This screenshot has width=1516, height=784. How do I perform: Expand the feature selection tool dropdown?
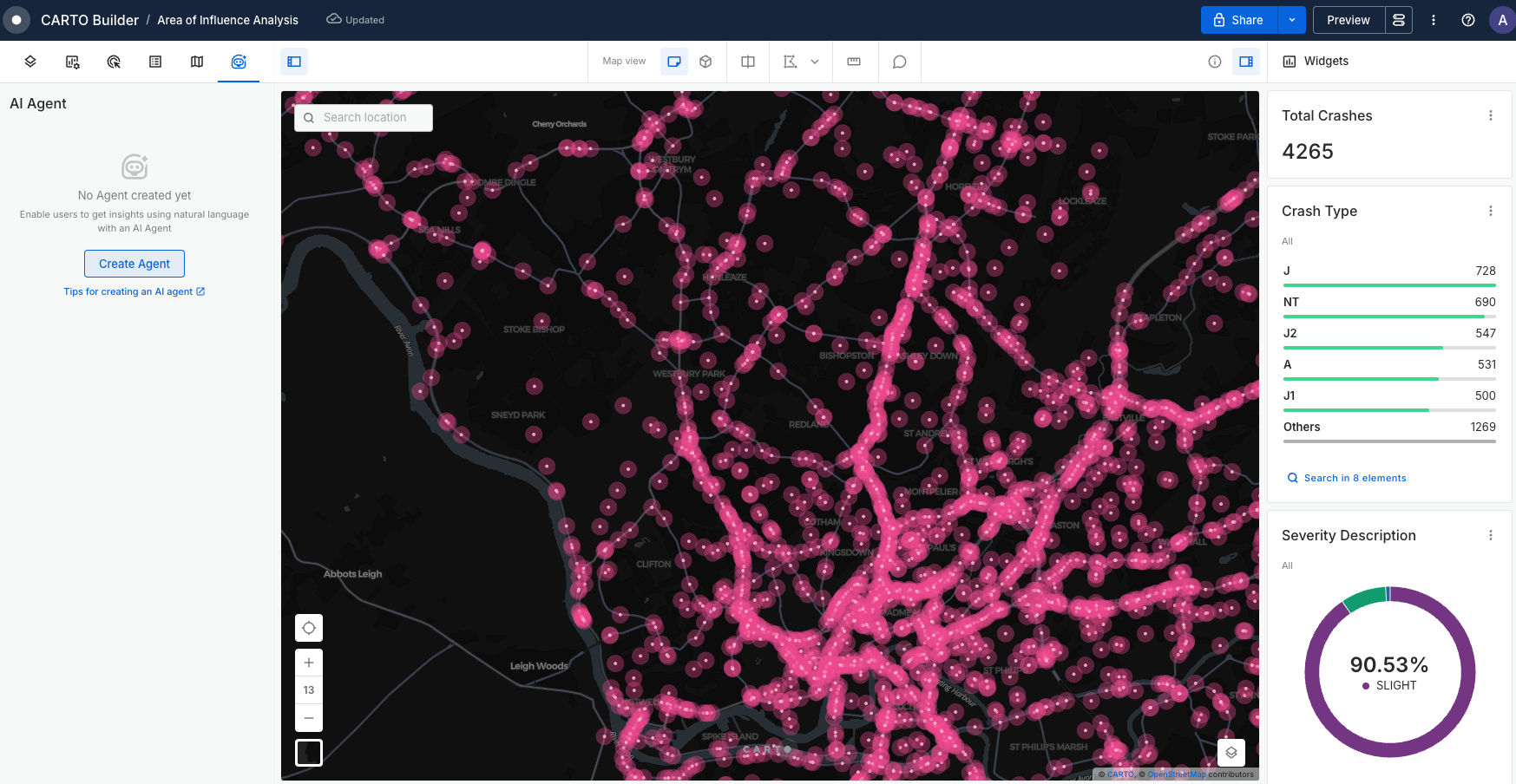[x=815, y=62]
